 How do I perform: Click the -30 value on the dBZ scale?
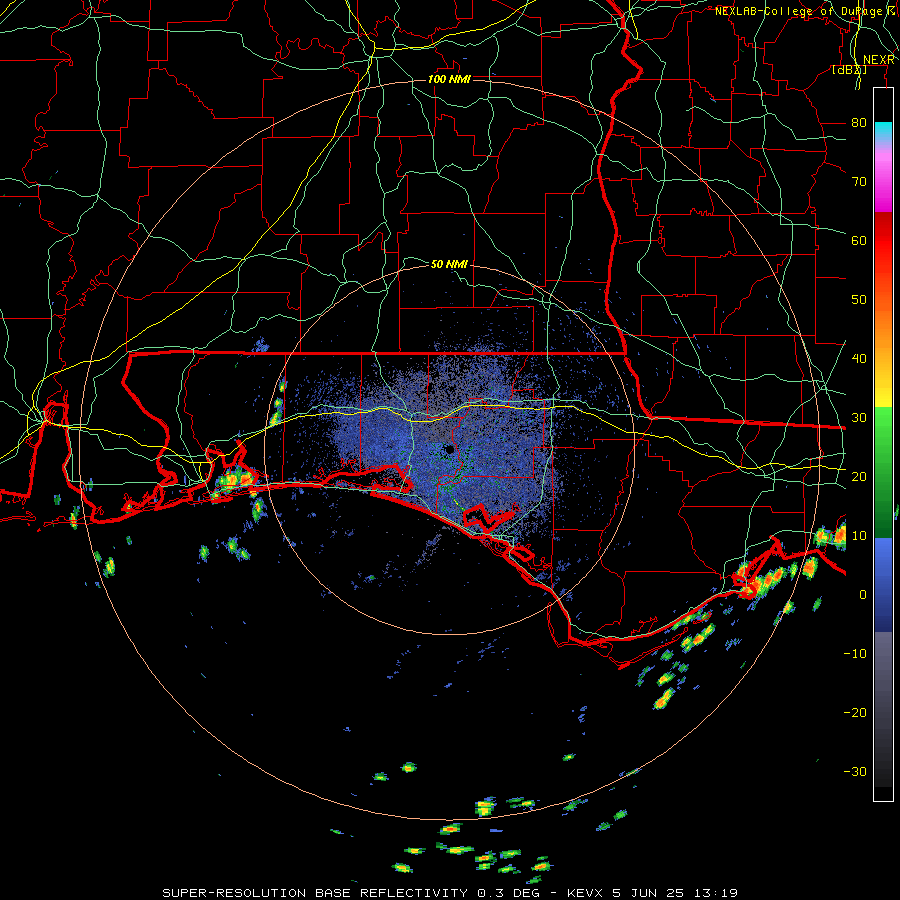(855, 771)
